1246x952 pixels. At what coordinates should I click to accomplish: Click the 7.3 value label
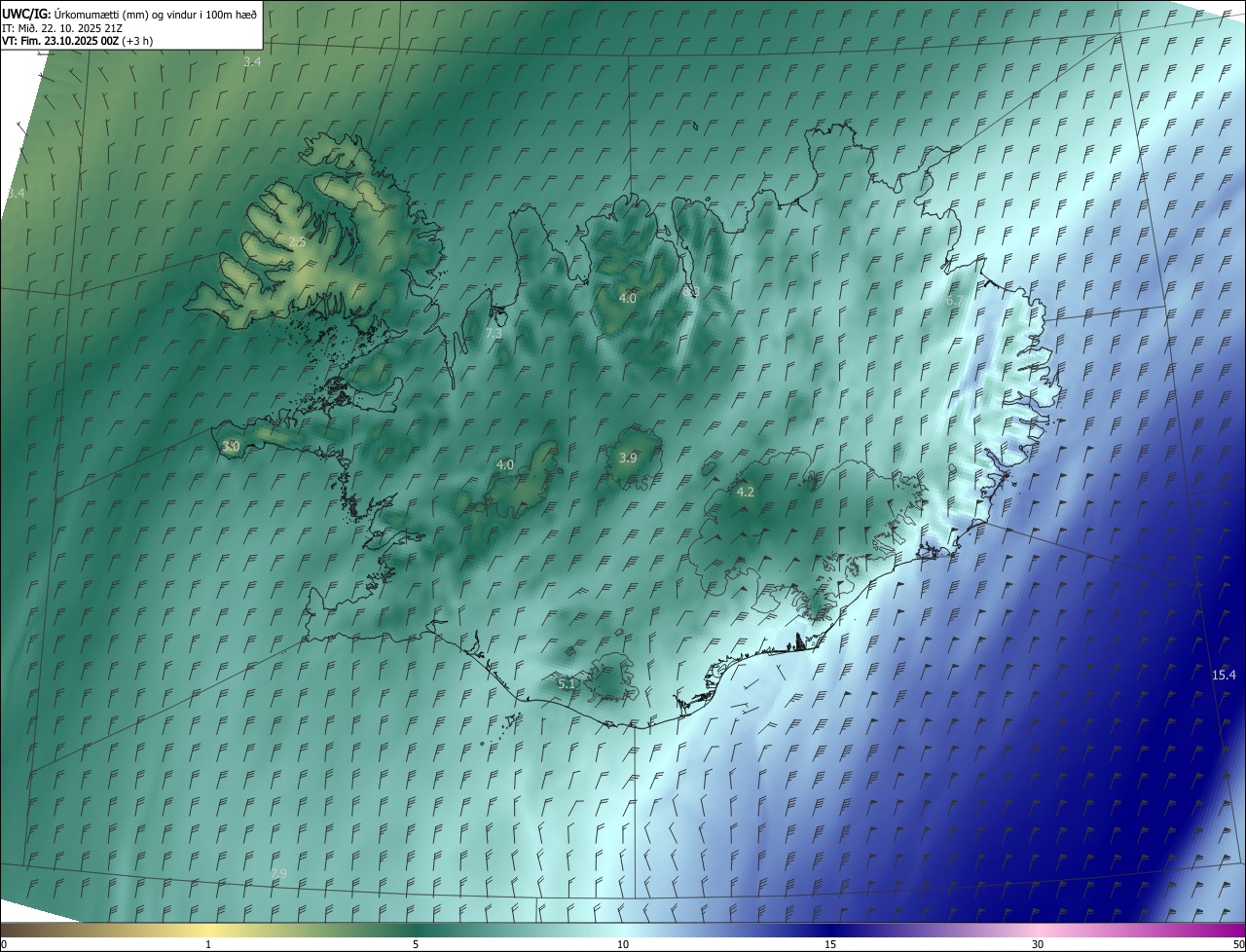(x=494, y=334)
